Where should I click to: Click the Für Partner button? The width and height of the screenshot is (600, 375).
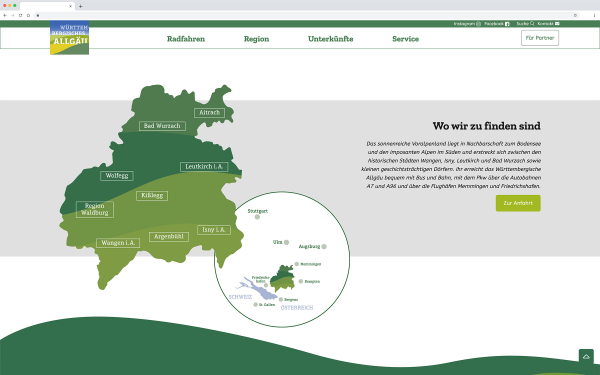click(540, 38)
